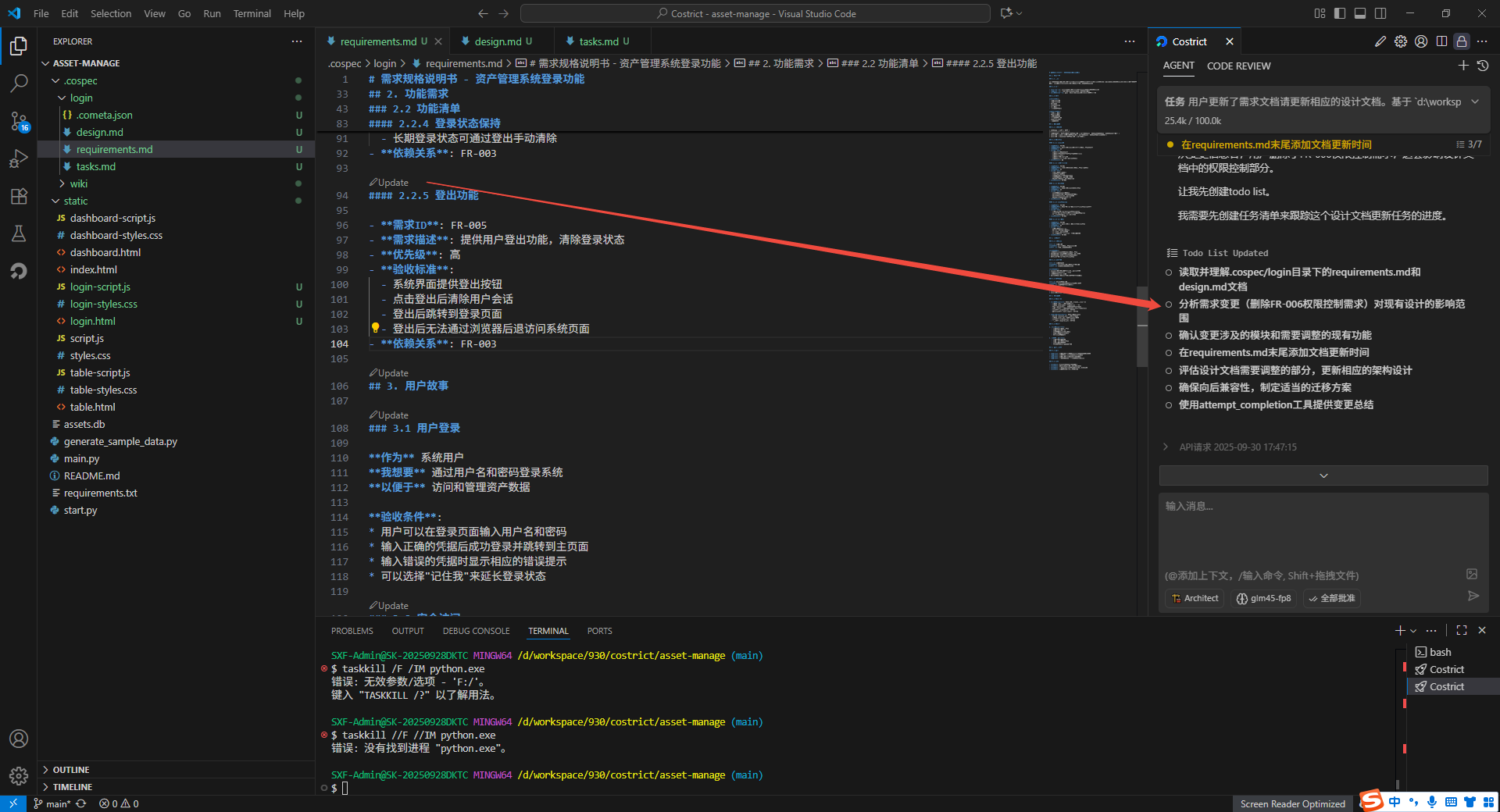Open the Source Control view

pos(19,121)
